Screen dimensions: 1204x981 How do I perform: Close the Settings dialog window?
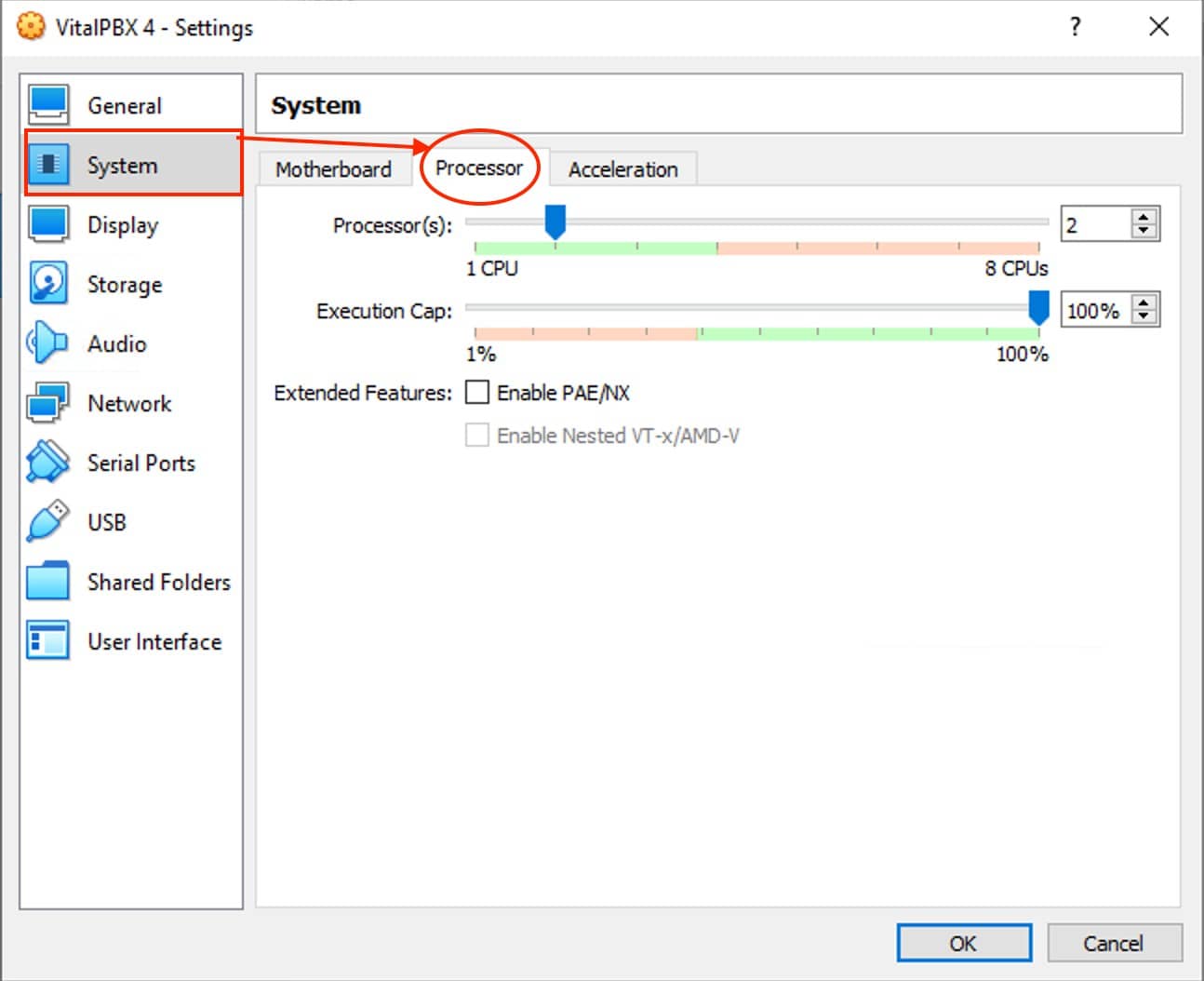pyautogui.click(x=1158, y=26)
